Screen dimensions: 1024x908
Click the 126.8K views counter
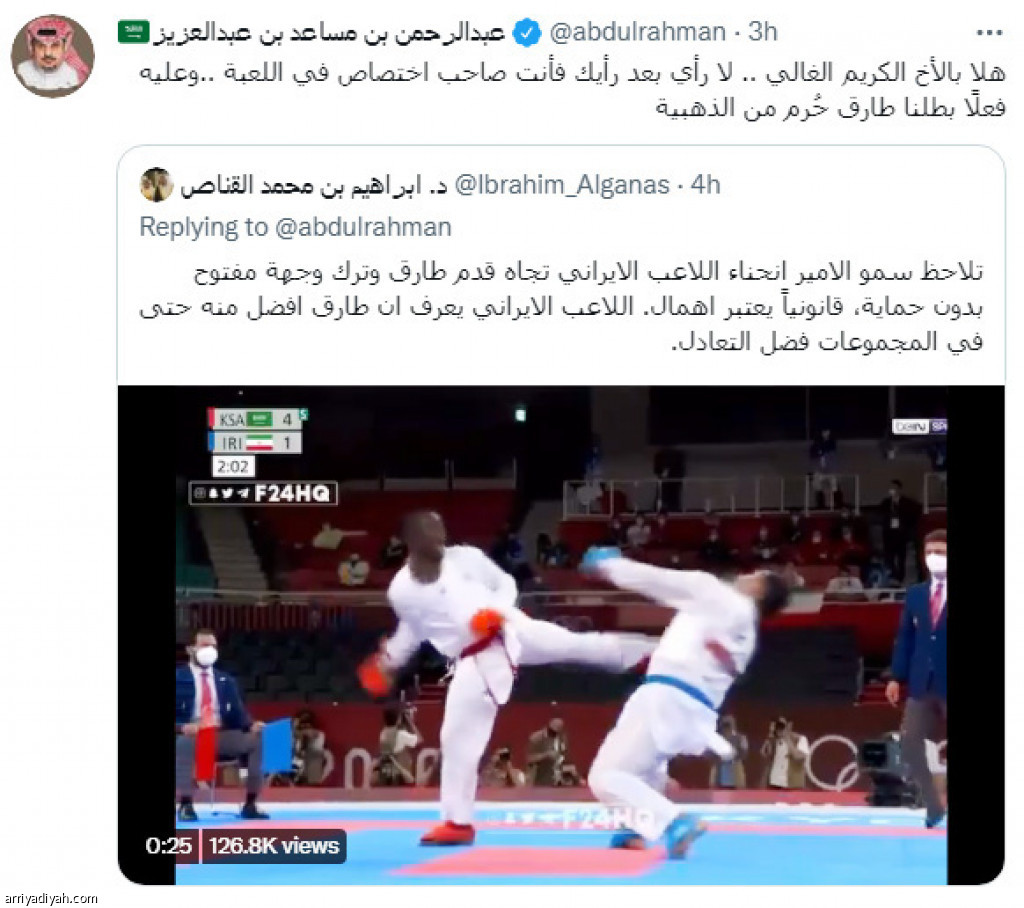pos(274,846)
